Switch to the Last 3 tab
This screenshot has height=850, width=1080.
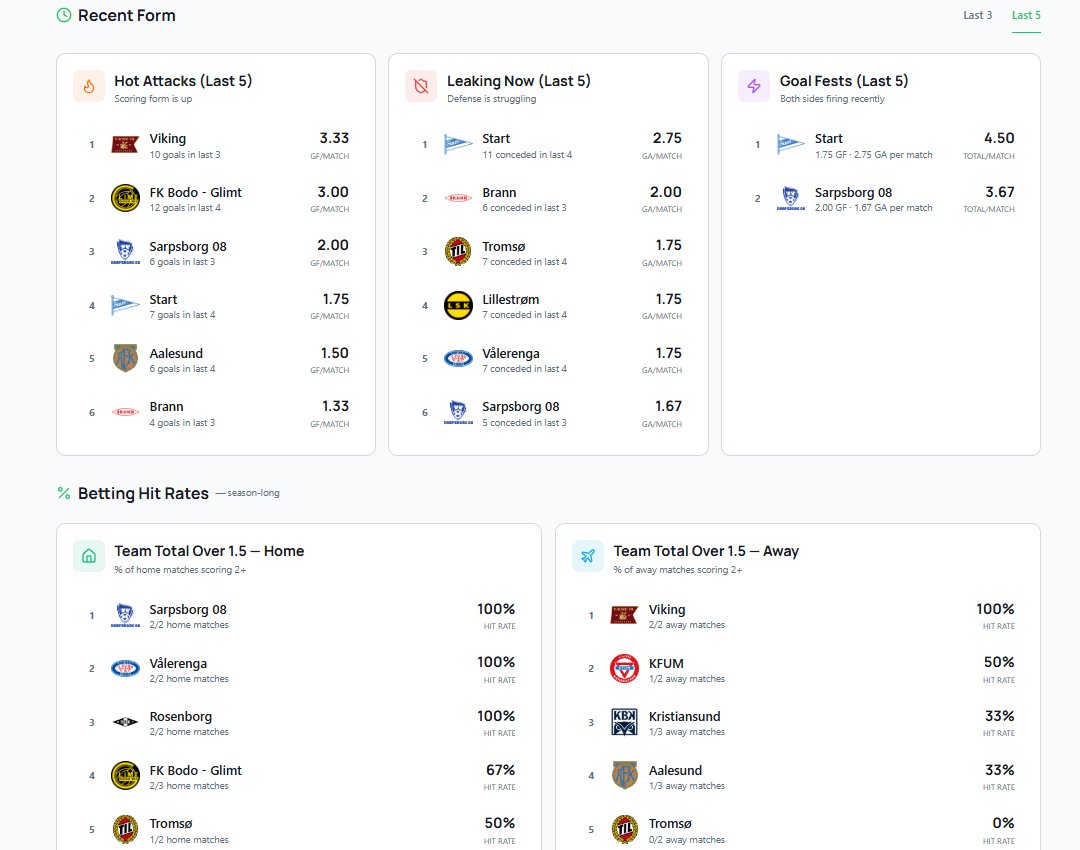pos(977,15)
